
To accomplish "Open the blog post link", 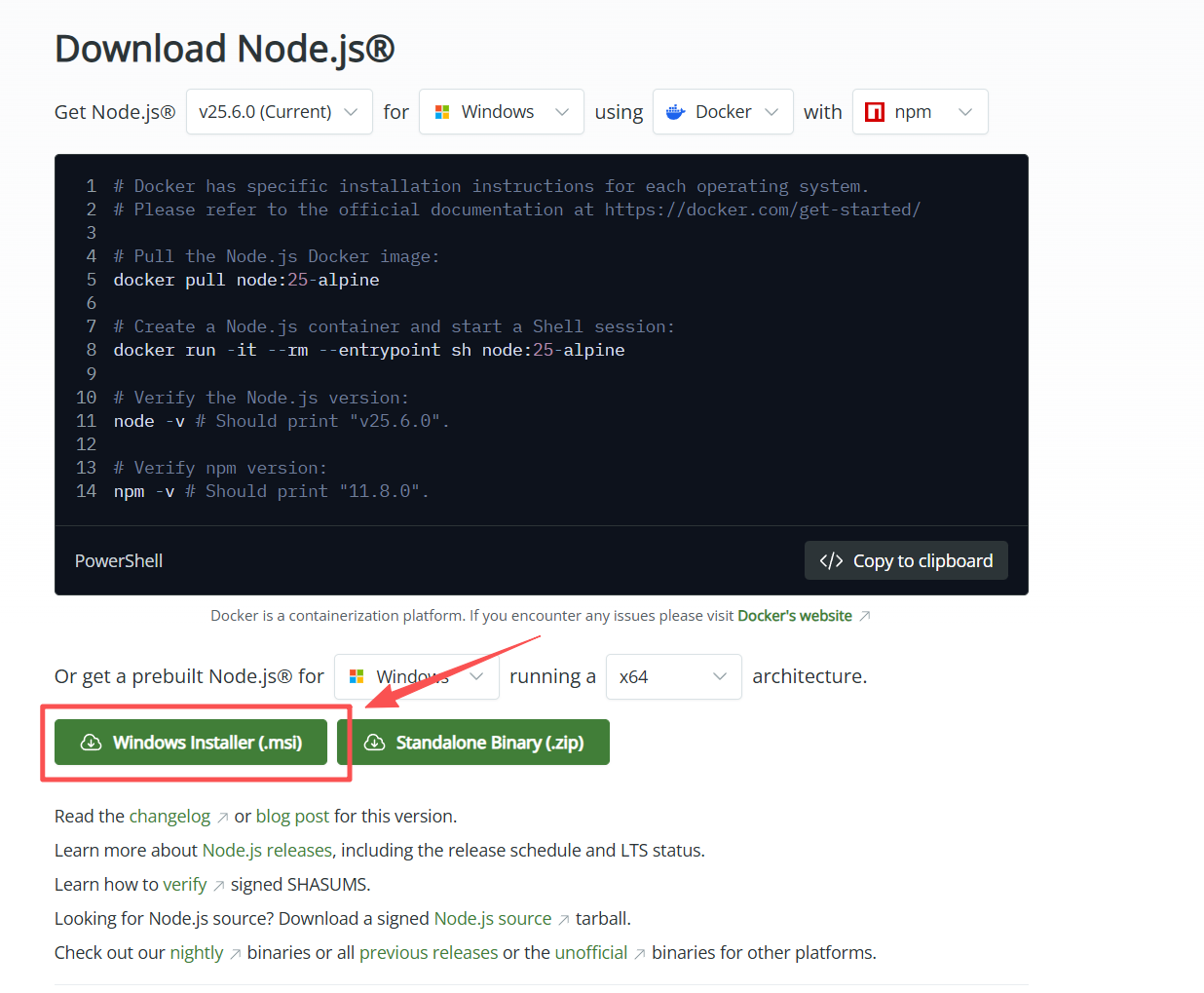I will click(x=292, y=817).
